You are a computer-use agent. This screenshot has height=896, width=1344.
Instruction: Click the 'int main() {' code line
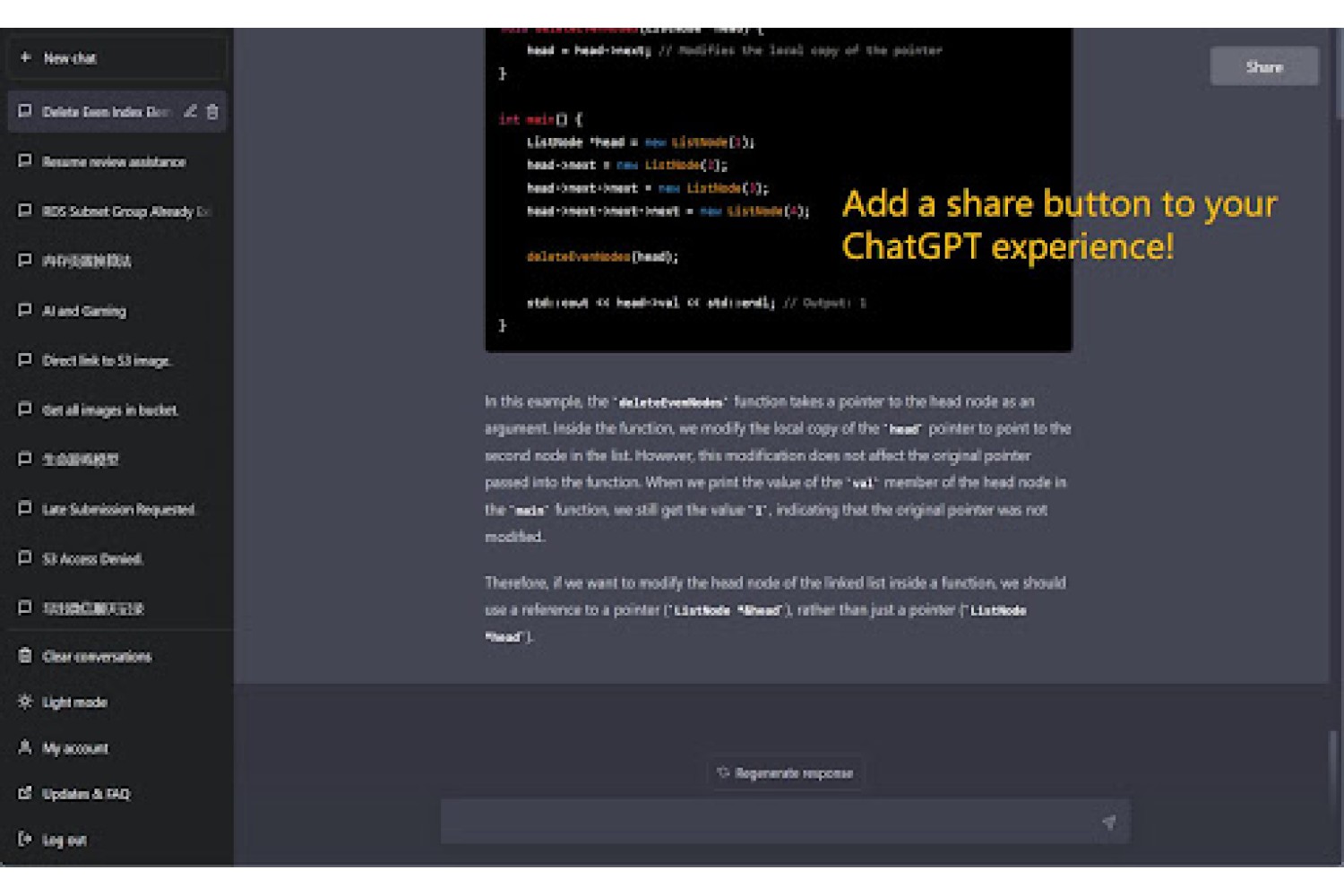(540, 119)
